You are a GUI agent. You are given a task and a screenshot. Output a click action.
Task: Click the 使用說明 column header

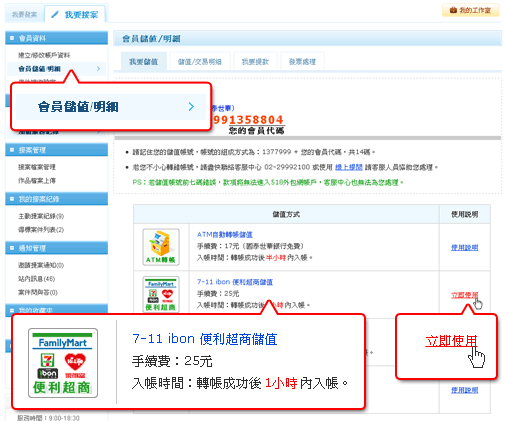click(465, 214)
